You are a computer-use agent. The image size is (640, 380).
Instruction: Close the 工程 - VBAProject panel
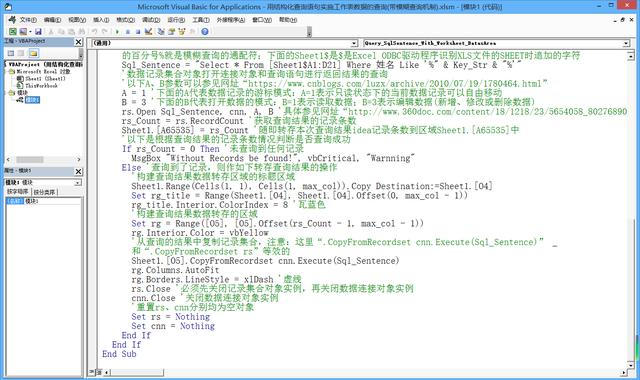(x=78, y=42)
